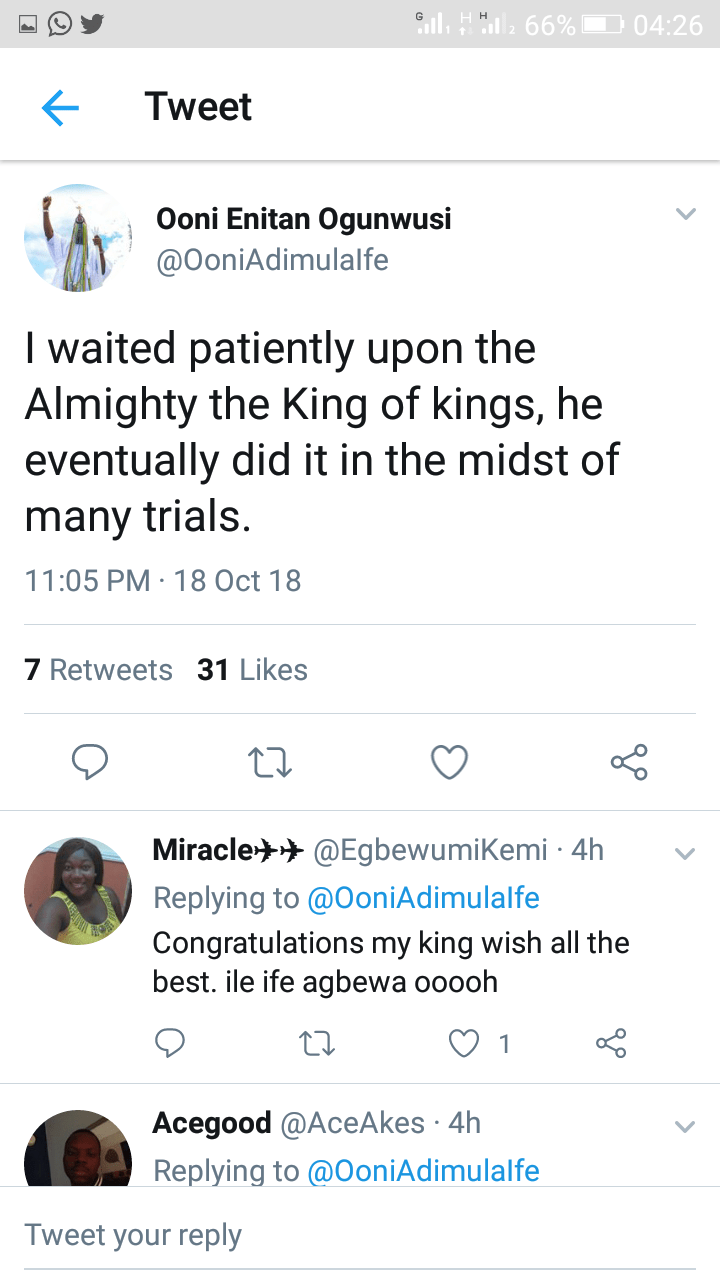Viewport: 720px width, 1280px height.
Task: Expand options chevron on Miracle's reply
Action: point(685,853)
